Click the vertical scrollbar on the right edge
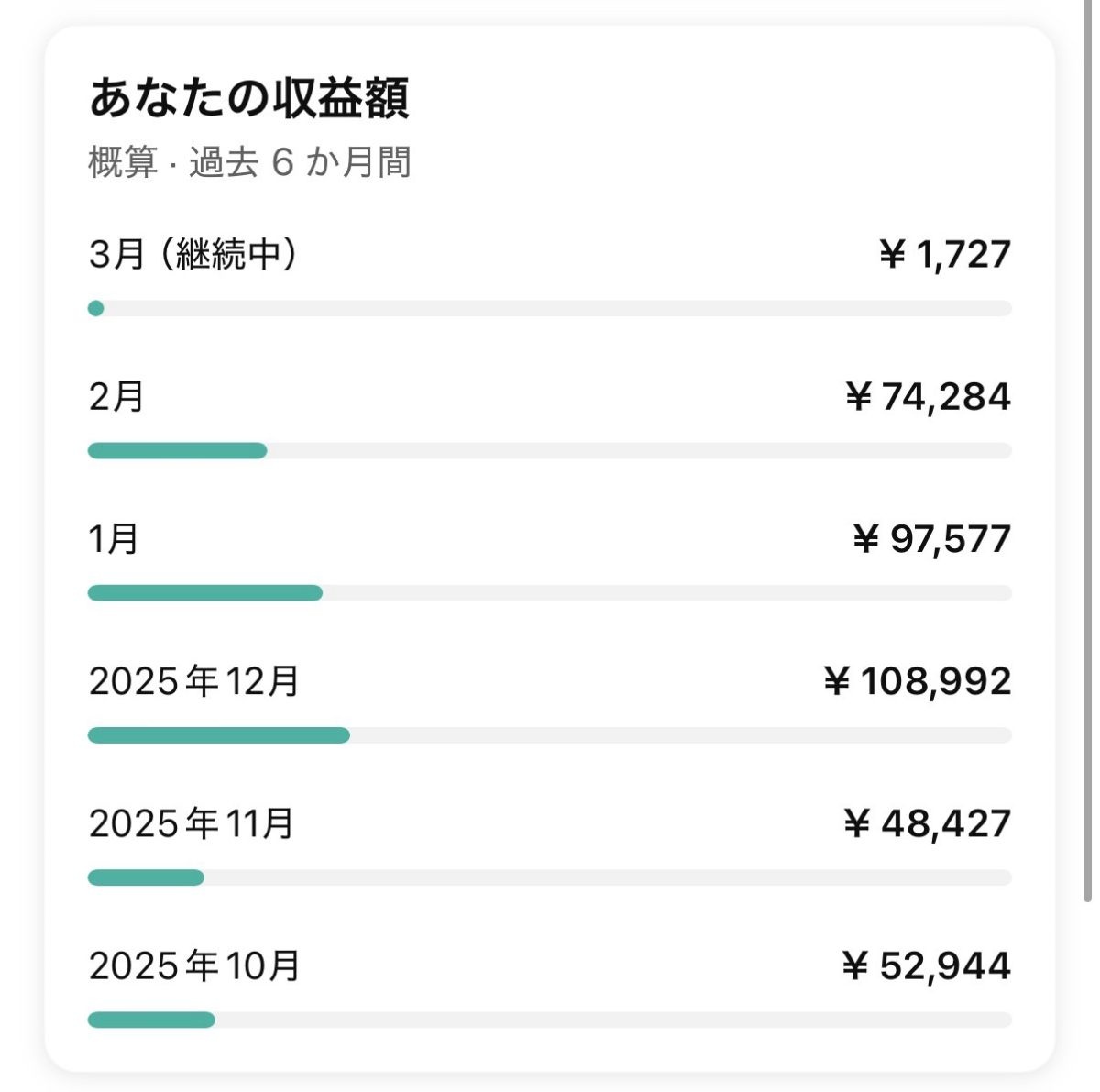This screenshot has height=1092, width=1100. [x=1087, y=458]
